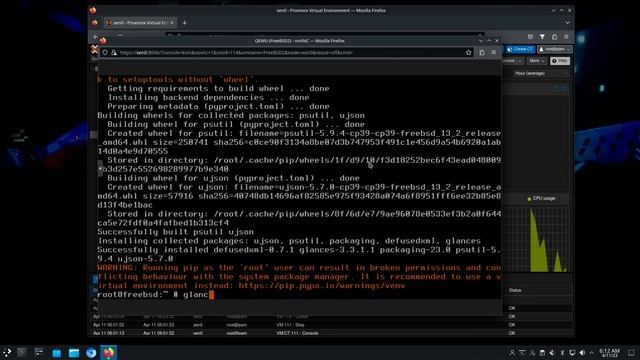Open the noVNC window hamburger menu
Screen dimensions: 640x360
(x=493, y=52)
